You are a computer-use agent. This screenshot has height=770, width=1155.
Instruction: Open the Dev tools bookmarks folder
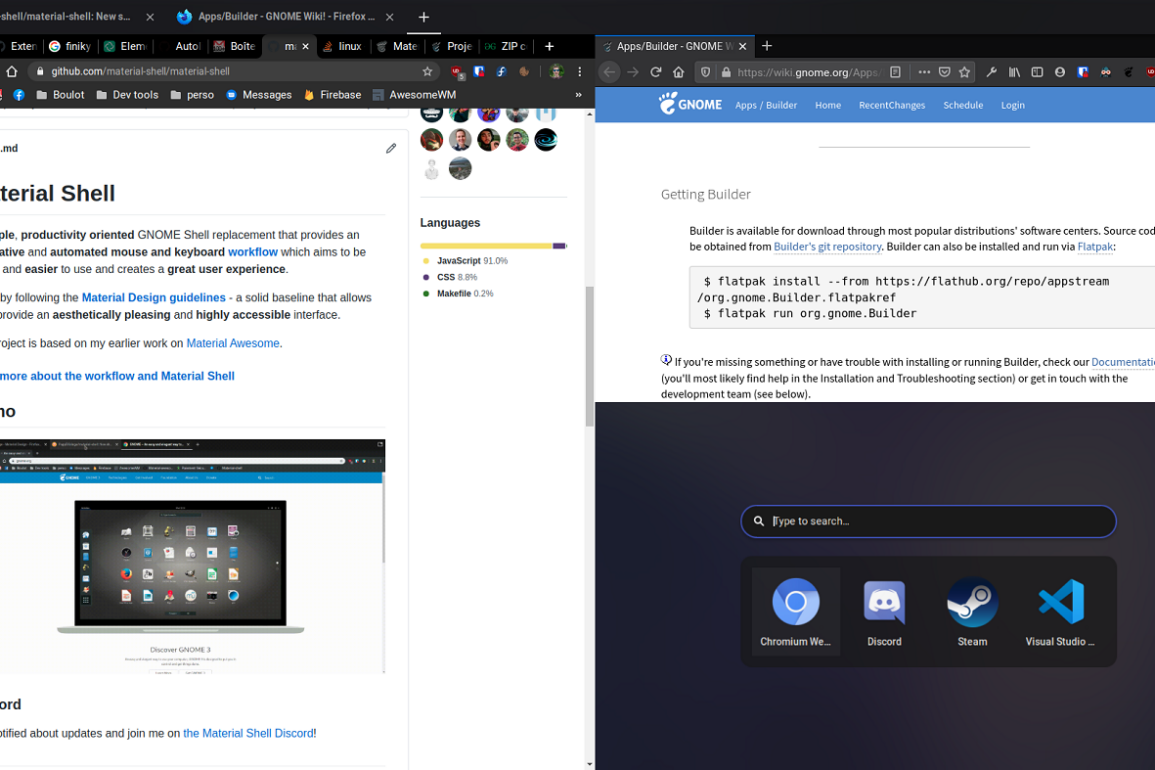coord(127,95)
